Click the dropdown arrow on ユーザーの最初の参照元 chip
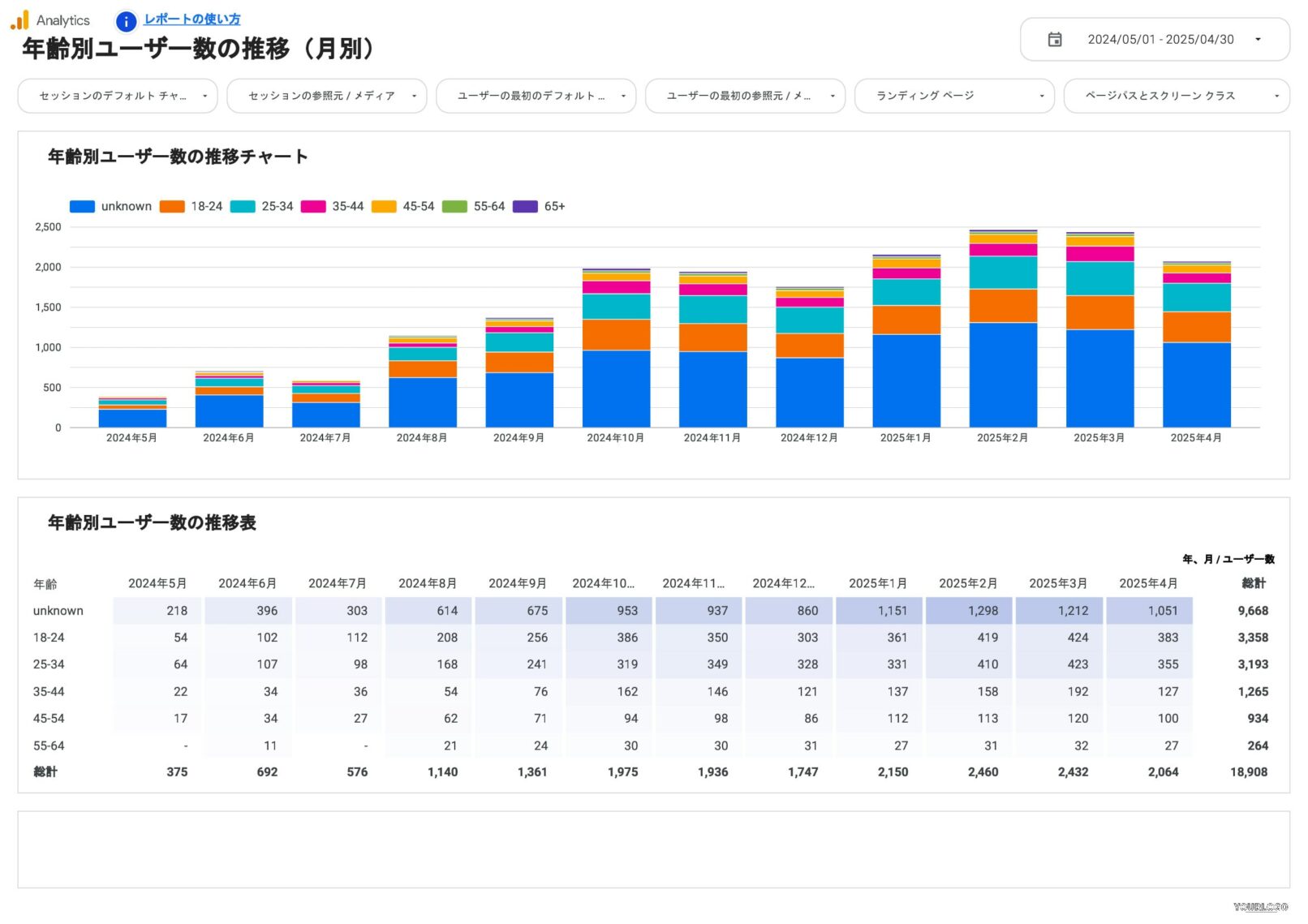1308x924 pixels. (832, 96)
